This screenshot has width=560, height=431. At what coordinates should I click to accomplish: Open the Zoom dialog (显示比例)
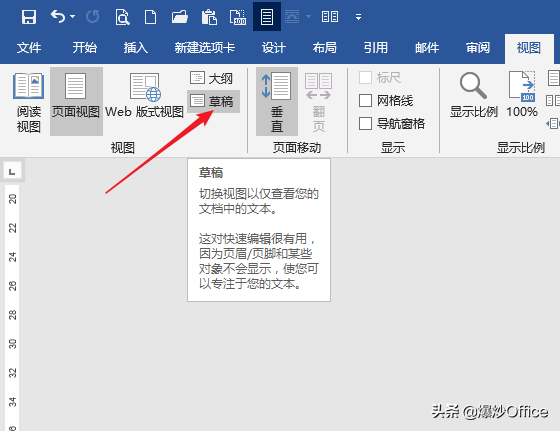click(x=474, y=95)
